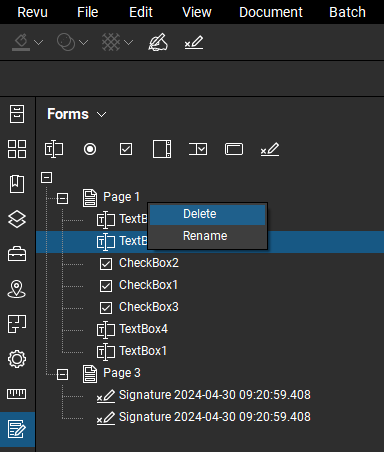
Task: Click the checkbox icon beside CheckBox3
Action: pyautogui.click(x=106, y=308)
